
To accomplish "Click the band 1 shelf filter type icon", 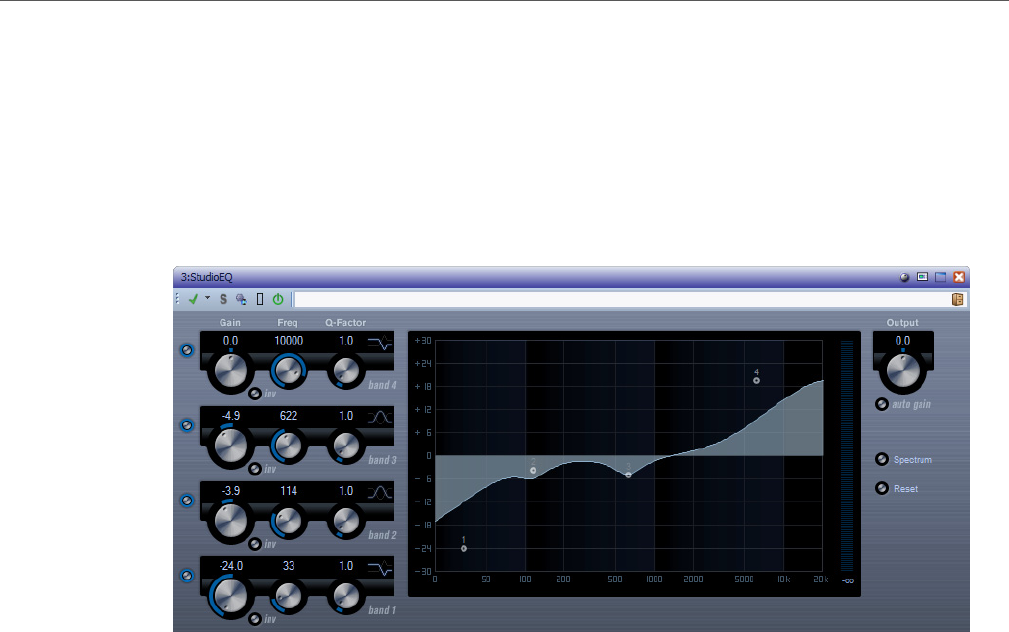I will (380, 568).
